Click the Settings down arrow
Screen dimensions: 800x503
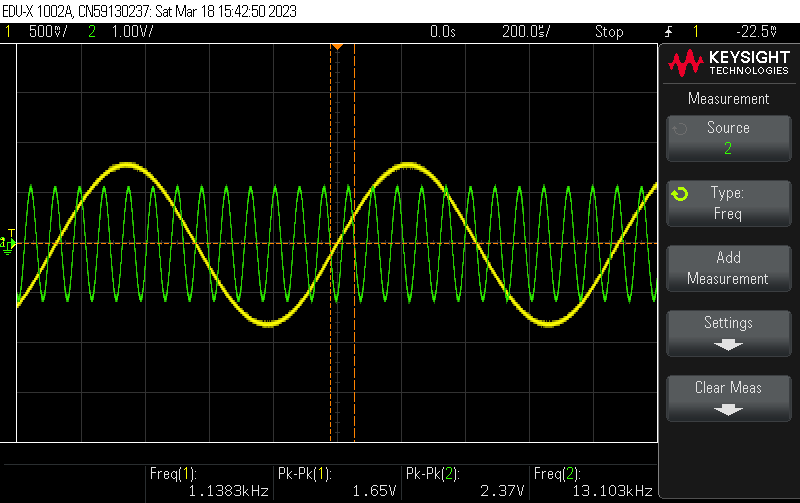click(728, 345)
